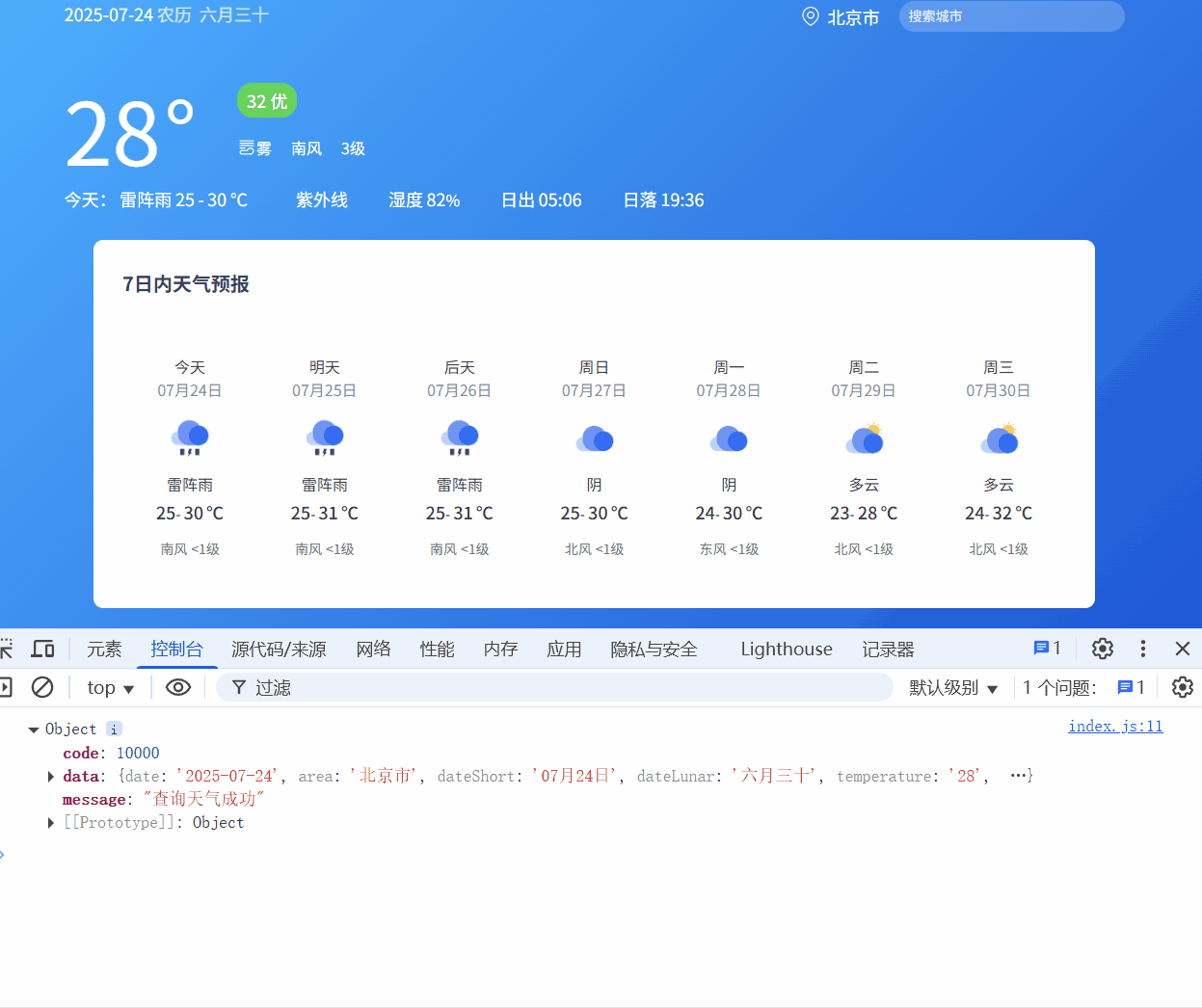Screen dimensions: 1202x1008
Task: Switch to the 应用 tab
Action: pyautogui.click(x=564, y=650)
